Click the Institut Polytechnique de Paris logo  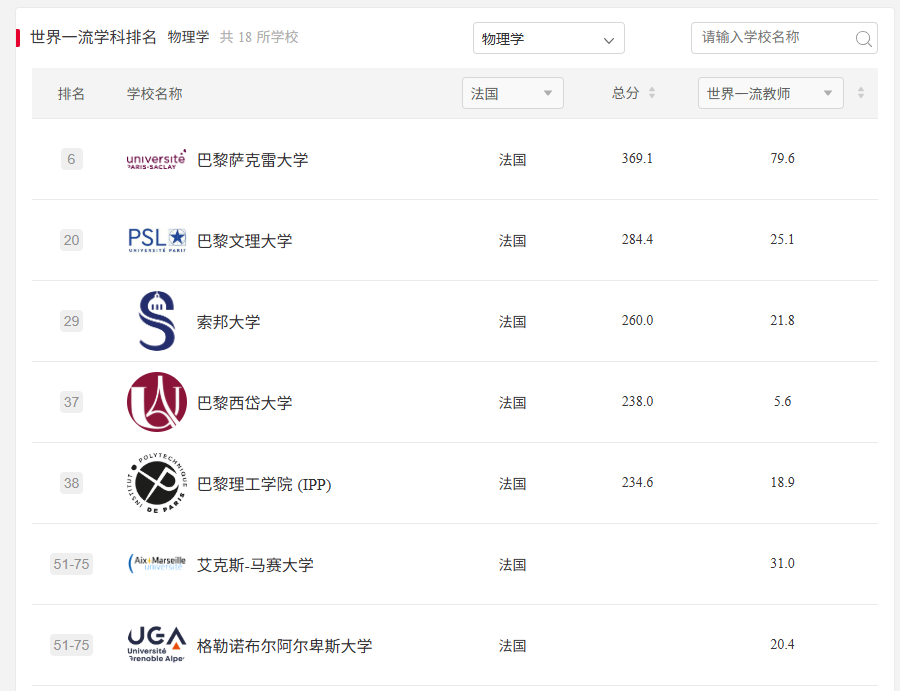click(157, 483)
